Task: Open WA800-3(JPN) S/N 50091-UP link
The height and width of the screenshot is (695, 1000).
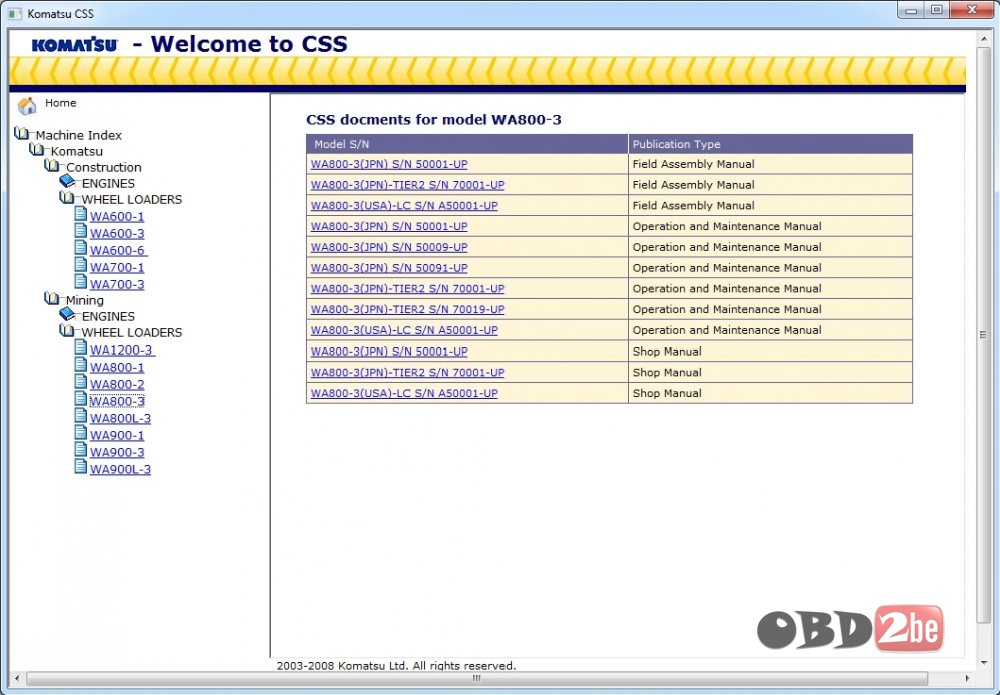Action: pyautogui.click(x=389, y=268)
